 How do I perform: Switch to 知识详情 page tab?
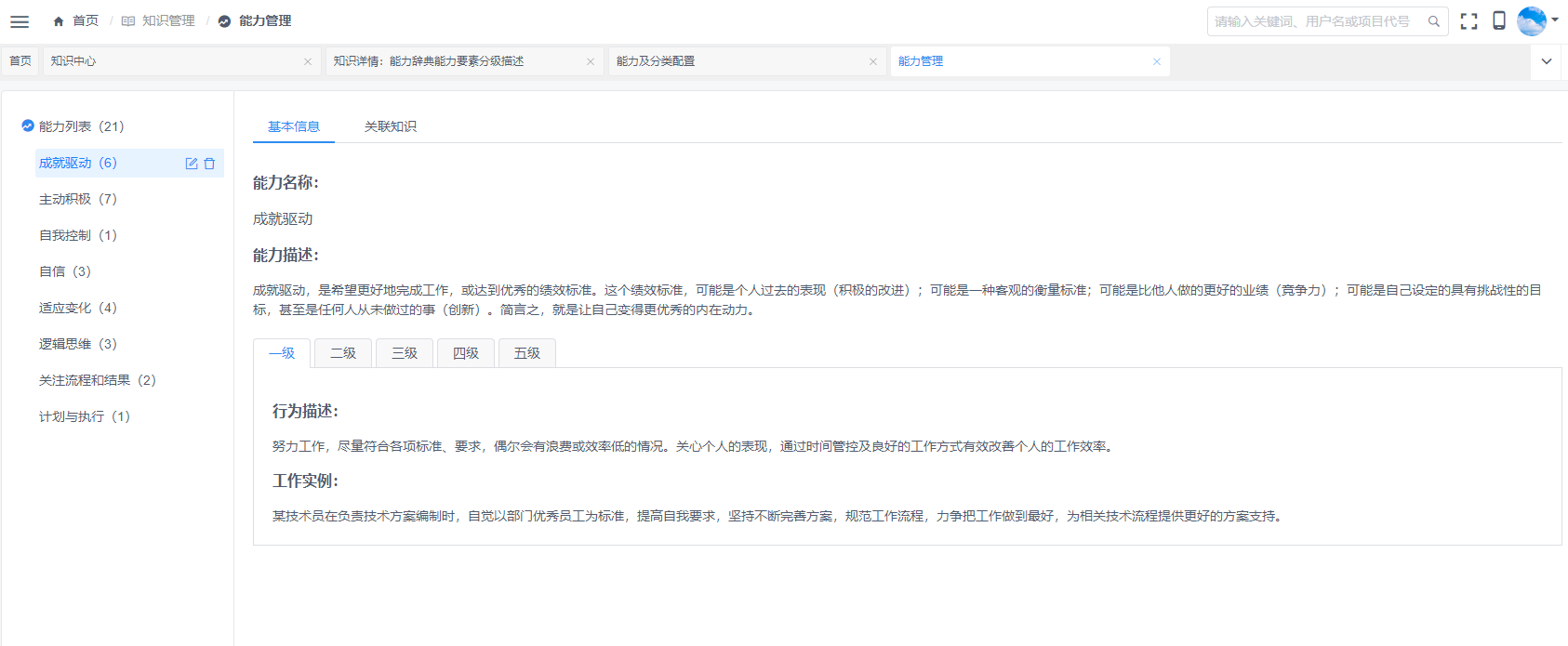[456, 61]
